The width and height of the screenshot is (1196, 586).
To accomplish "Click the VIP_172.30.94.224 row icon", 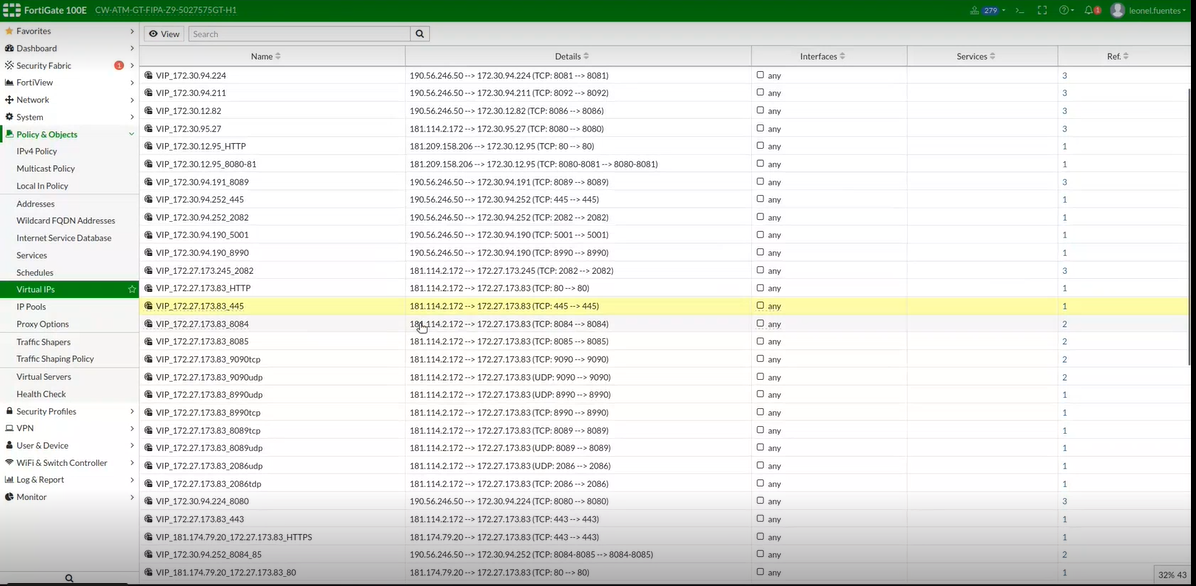I will [148, 76].
